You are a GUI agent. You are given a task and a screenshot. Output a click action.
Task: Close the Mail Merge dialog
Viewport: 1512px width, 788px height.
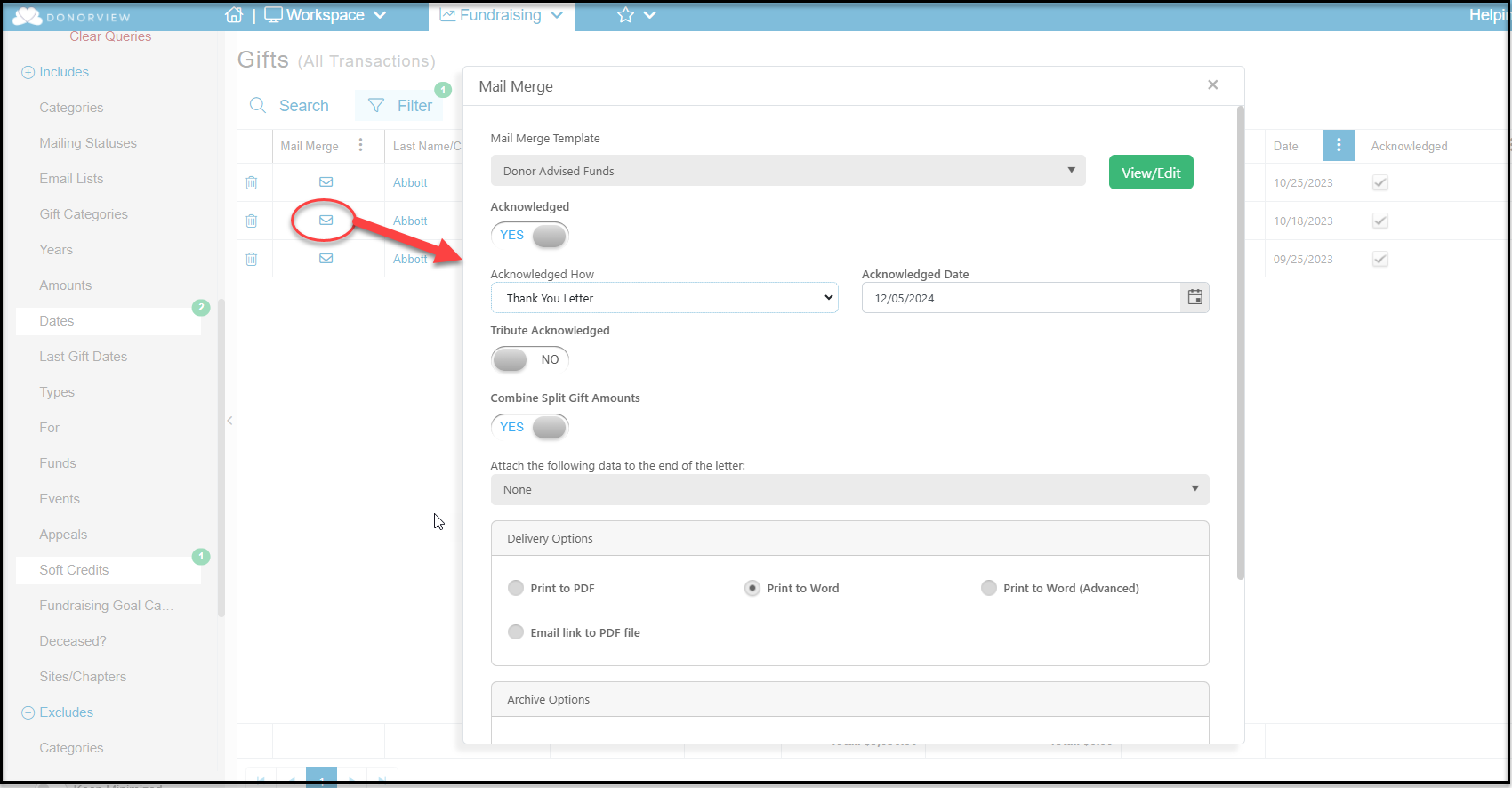[1212, 84]
